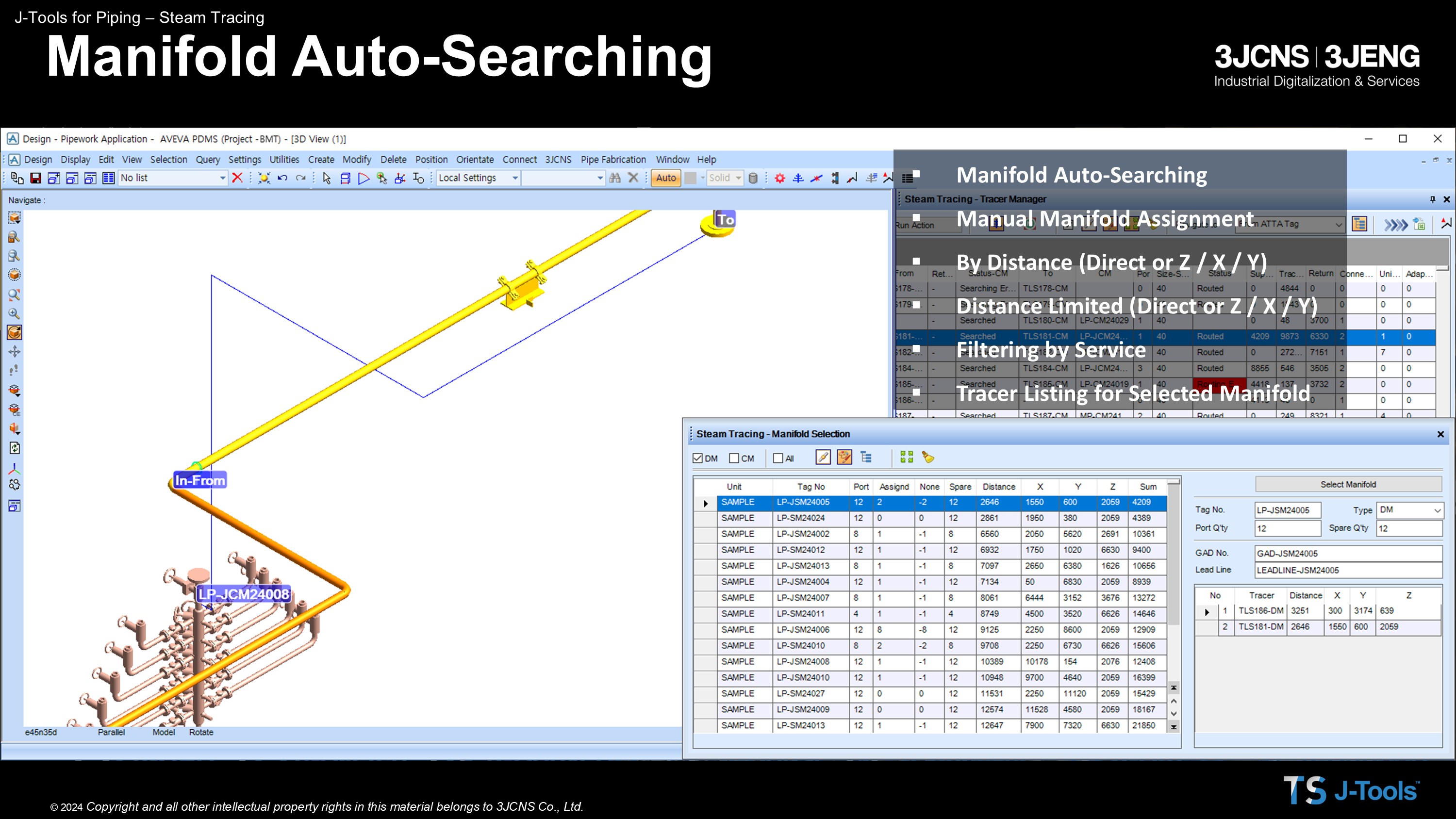Click the GAD No. input field
Viewport: 1456px width, 819px height.
[x=1348, y=553]
